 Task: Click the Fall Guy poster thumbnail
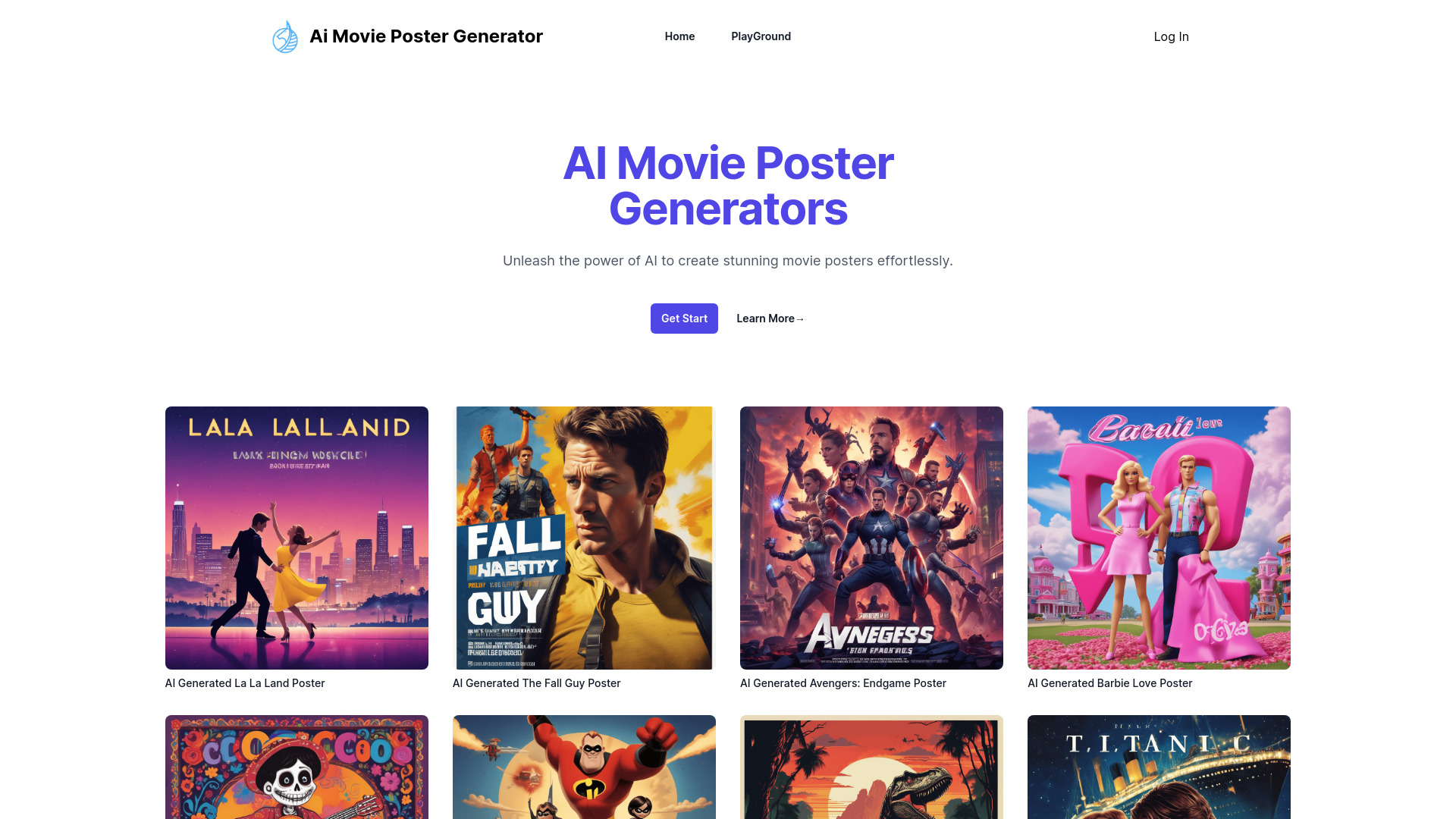click(x=583, y=537)
